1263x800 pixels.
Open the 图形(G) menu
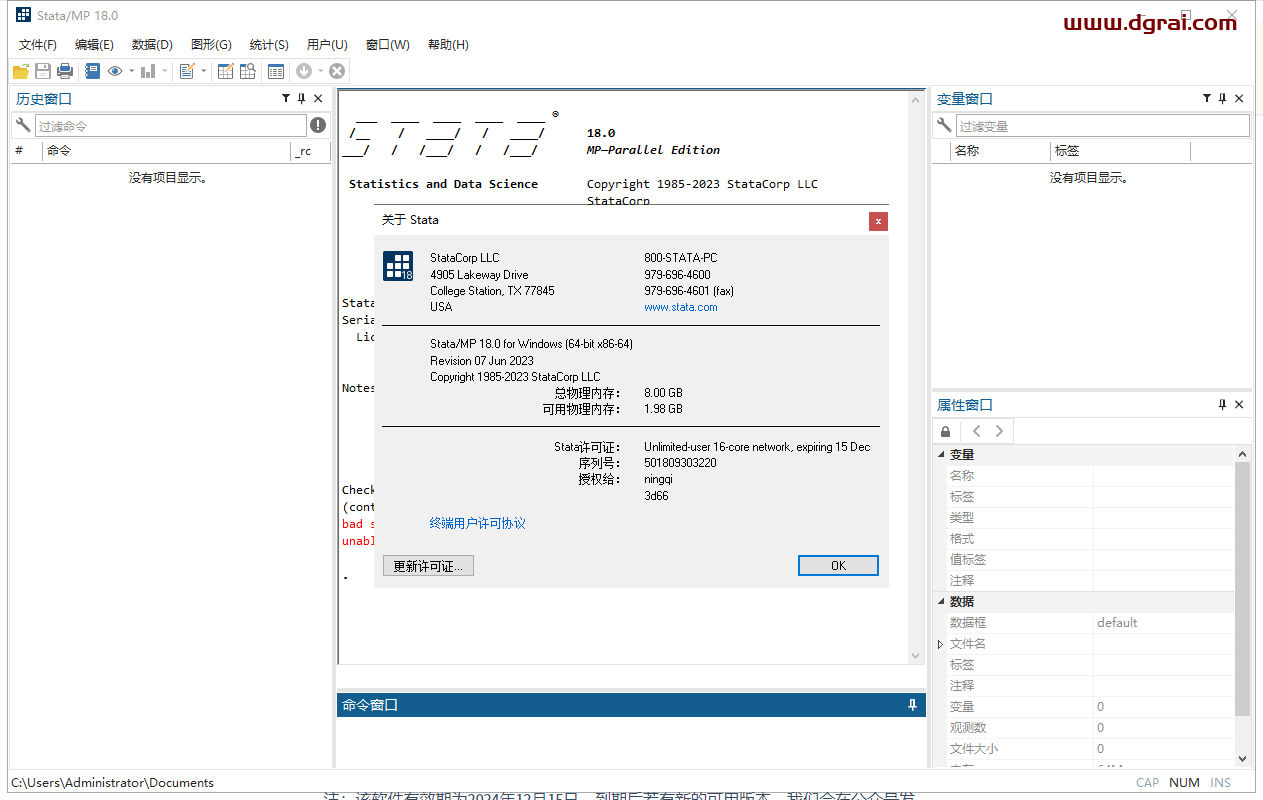(211, 45)
